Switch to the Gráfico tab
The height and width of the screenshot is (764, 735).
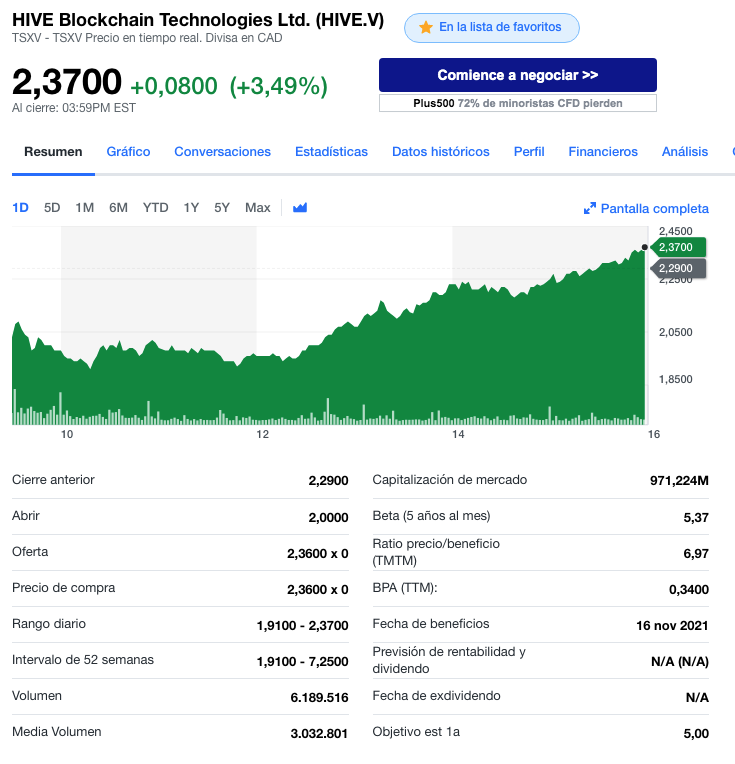128,152
